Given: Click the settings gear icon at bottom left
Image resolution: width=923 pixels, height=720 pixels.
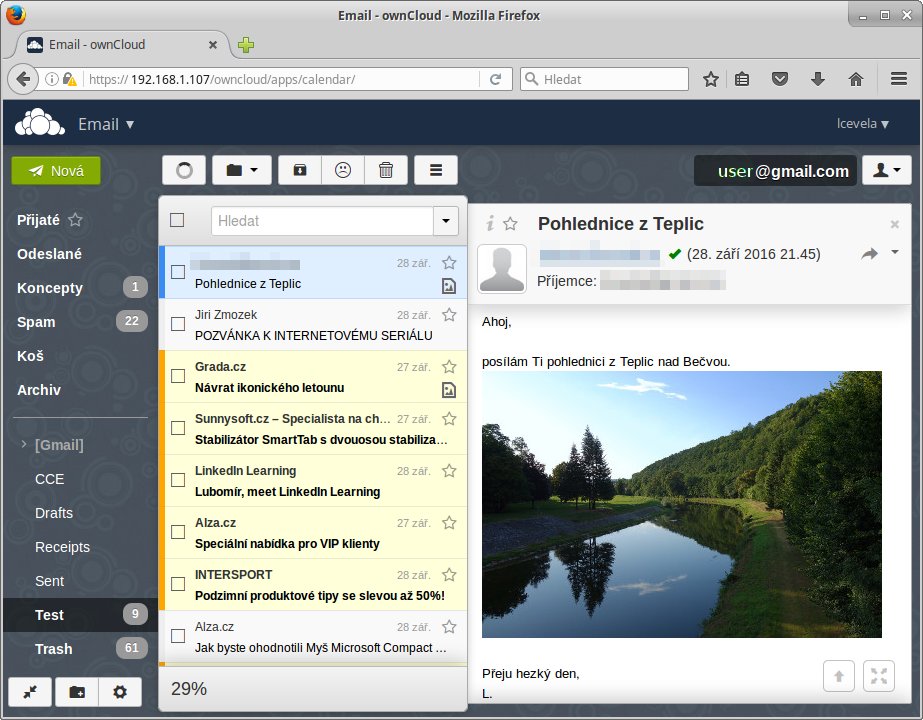Looking at the screenshot, I should click(x=120, y=692).
